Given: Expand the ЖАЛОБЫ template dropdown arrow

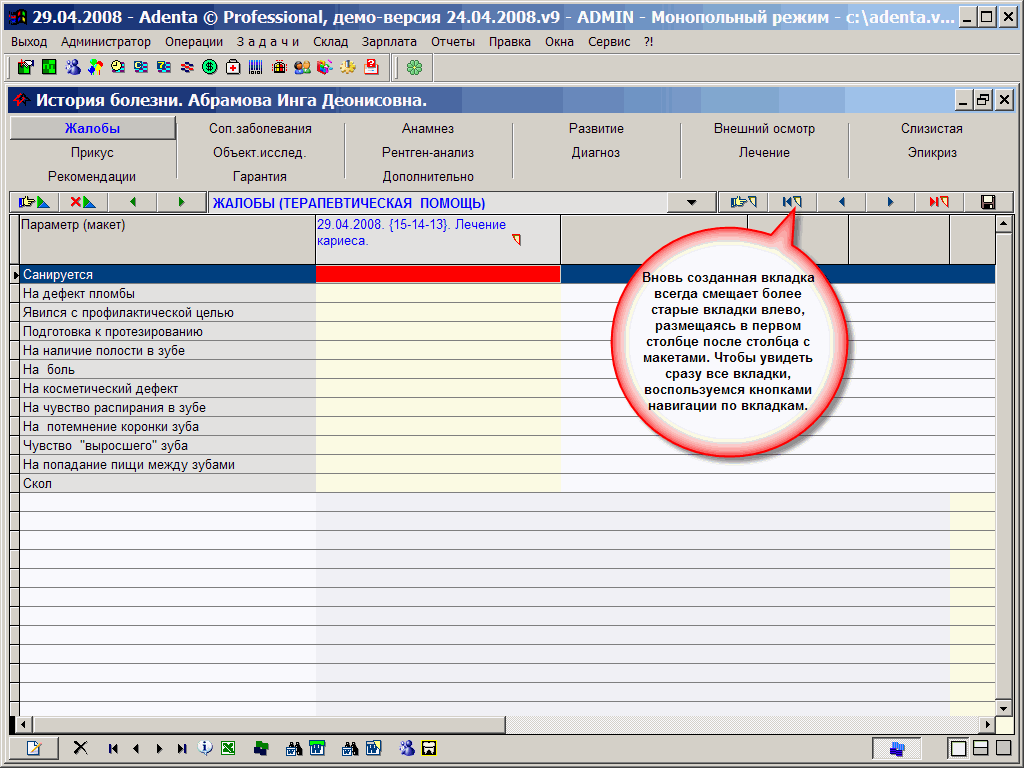Looking at the screenshot, I should click(693, 202).
